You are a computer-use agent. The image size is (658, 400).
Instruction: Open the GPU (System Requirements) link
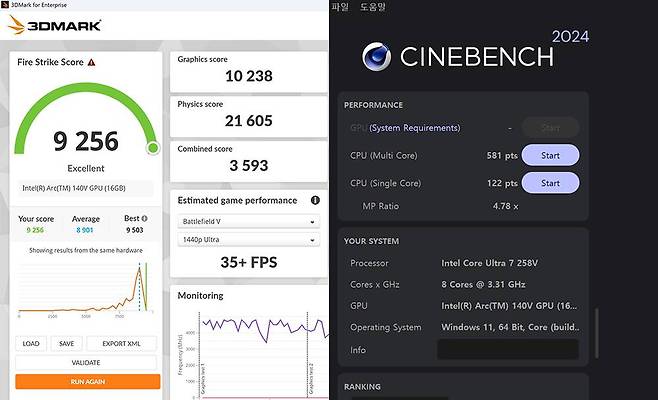point(415,128)
